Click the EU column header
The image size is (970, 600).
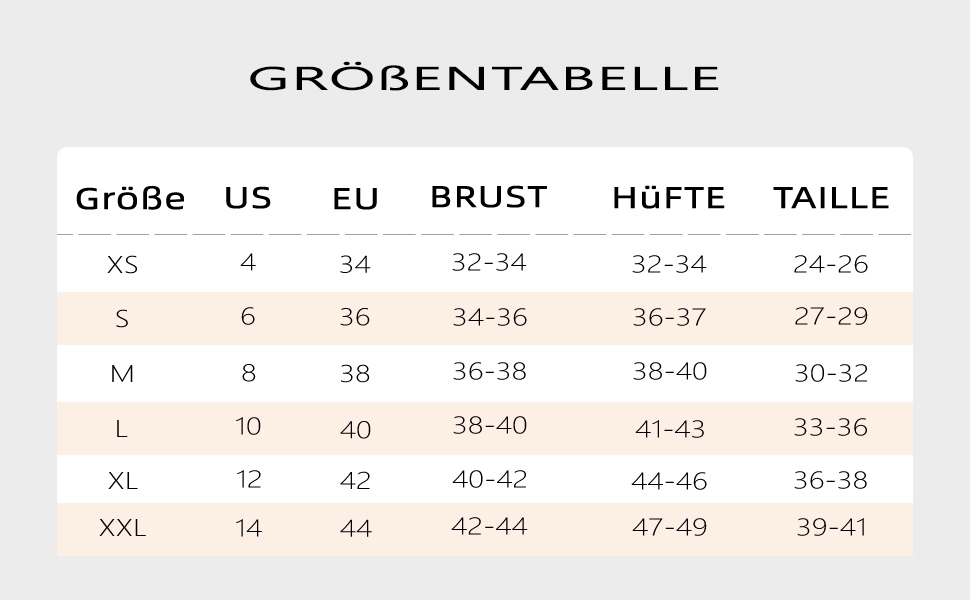coord(355,199)
